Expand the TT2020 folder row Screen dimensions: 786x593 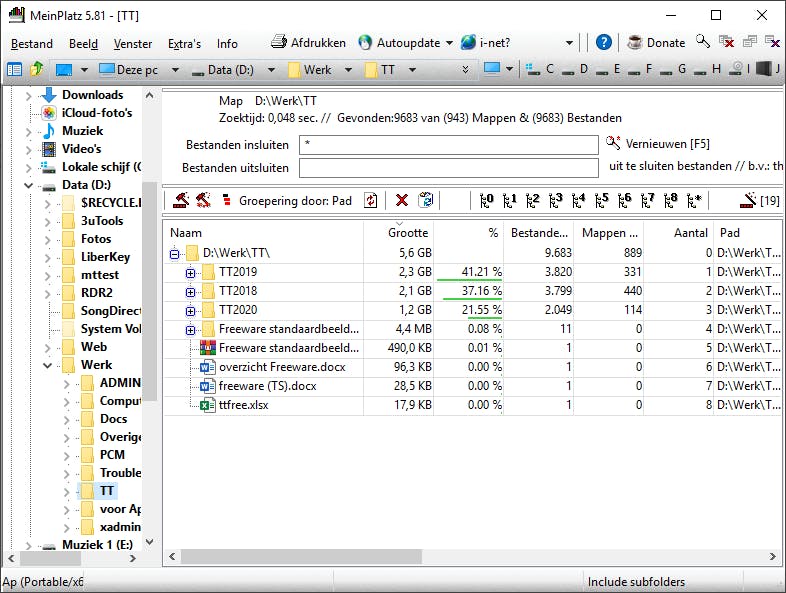click(x=190, y=311)
